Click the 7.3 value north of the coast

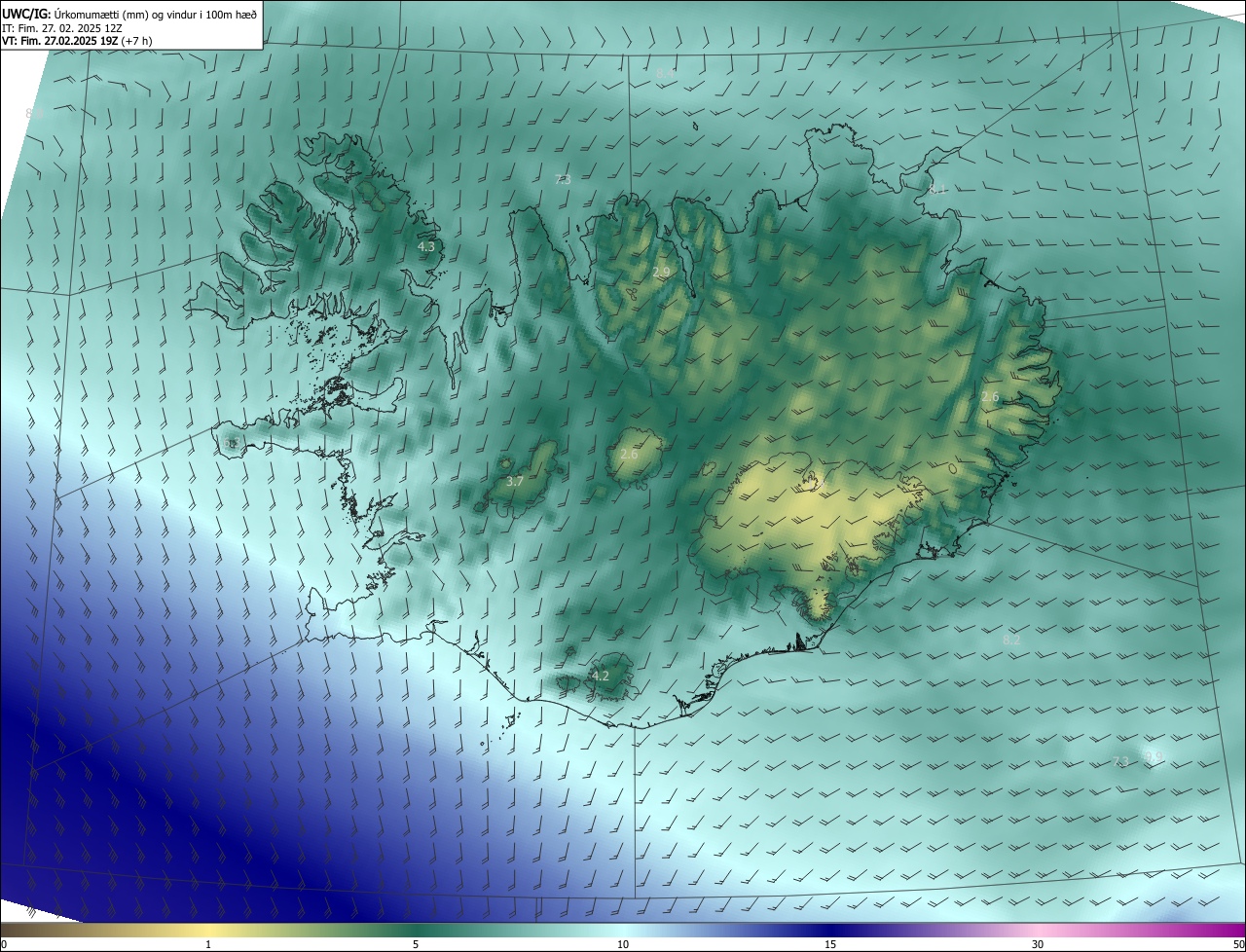coord(563,179)
